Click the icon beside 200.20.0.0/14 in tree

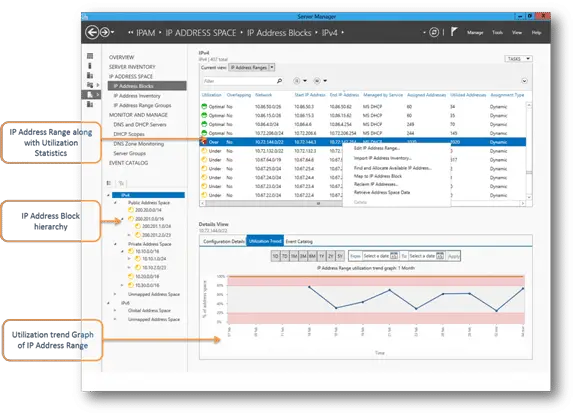(x=131, y=210)
